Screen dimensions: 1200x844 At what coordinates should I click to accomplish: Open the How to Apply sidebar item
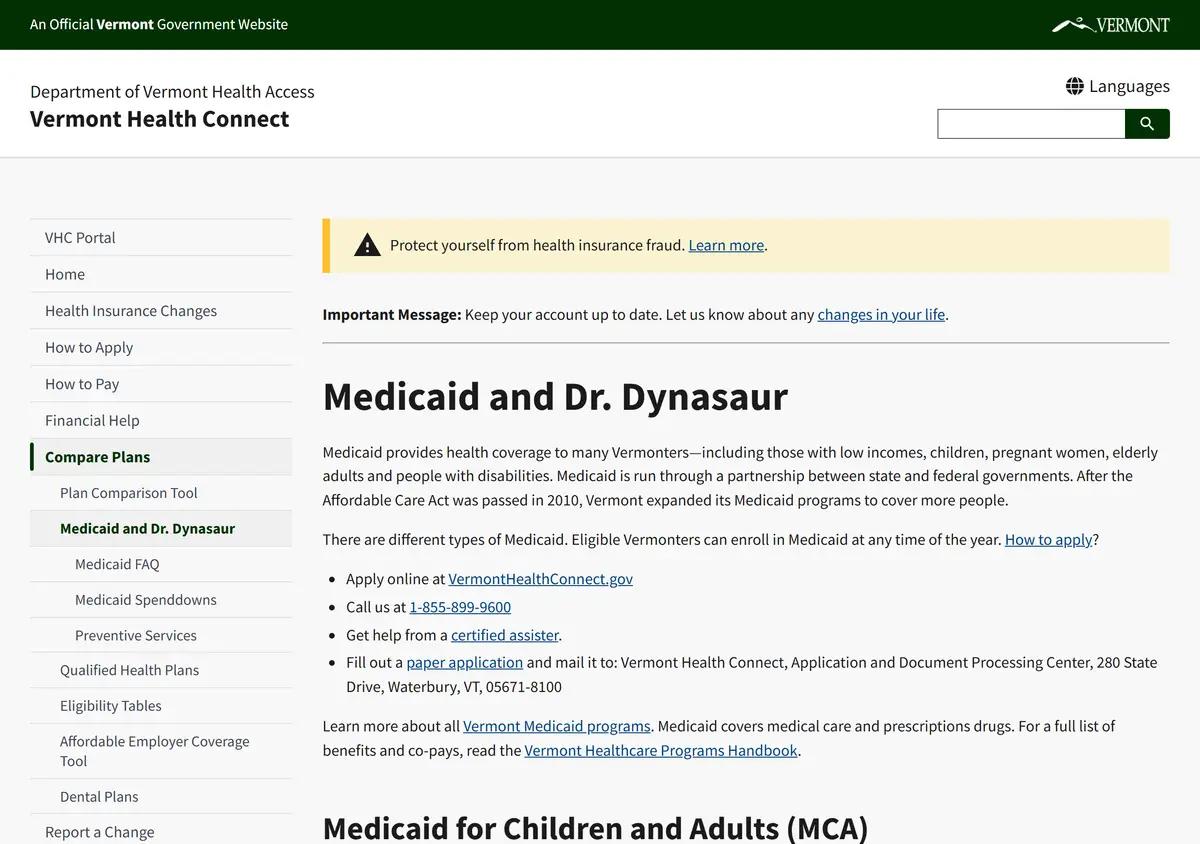161,347
